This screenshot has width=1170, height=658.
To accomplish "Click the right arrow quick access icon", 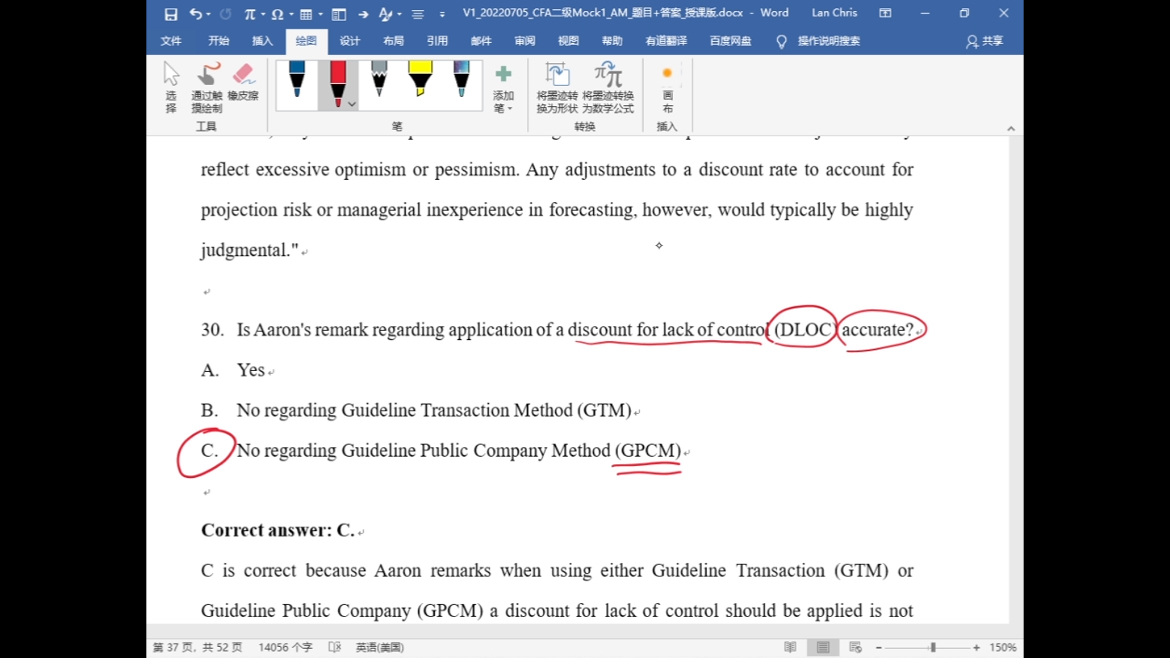I will tap(363, 13).
